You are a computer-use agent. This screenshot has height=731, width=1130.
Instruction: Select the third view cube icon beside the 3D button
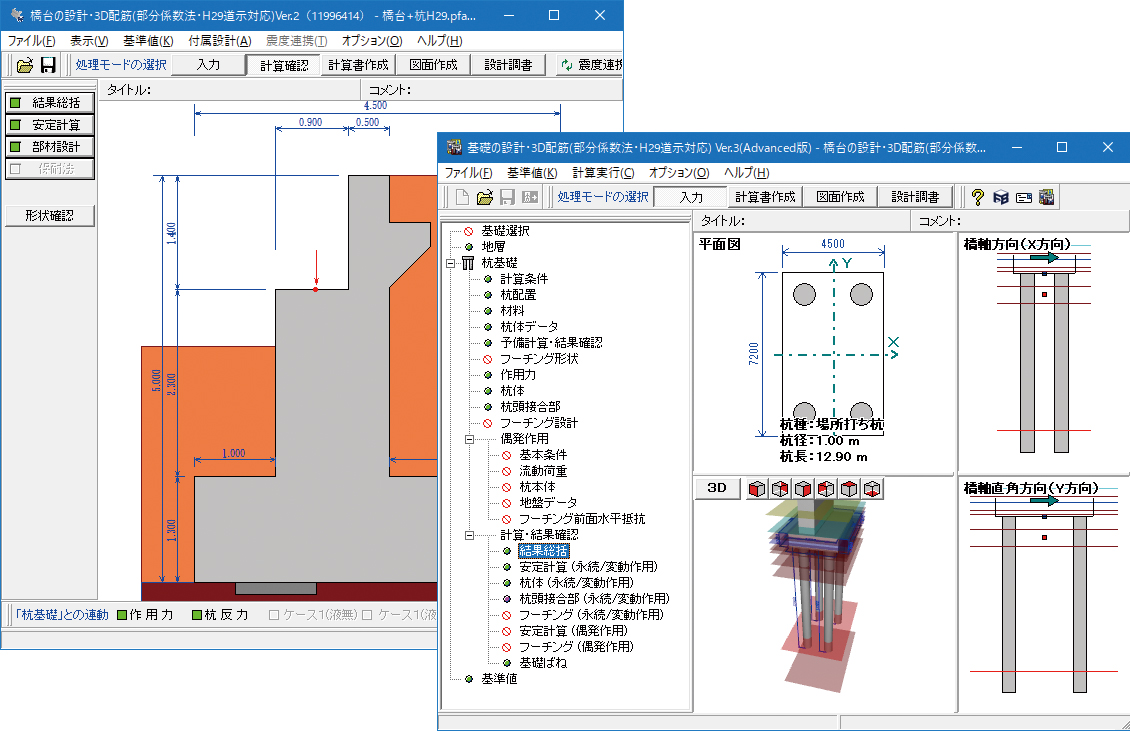click(802, 489)
